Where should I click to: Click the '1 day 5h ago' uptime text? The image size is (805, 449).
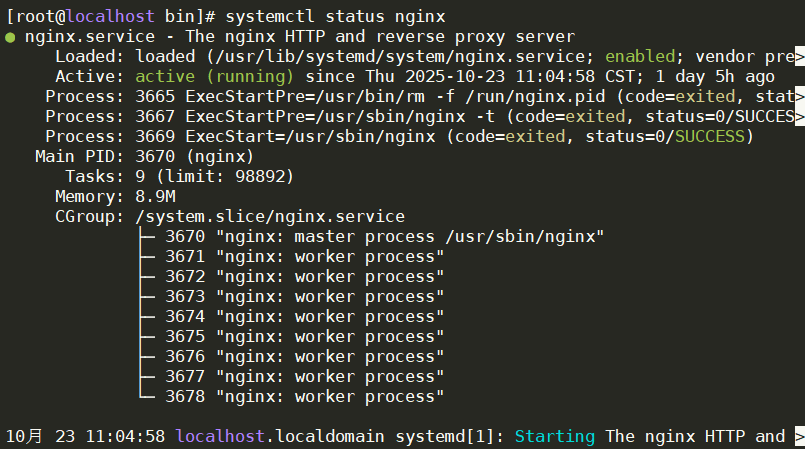[x=715, y=76]
